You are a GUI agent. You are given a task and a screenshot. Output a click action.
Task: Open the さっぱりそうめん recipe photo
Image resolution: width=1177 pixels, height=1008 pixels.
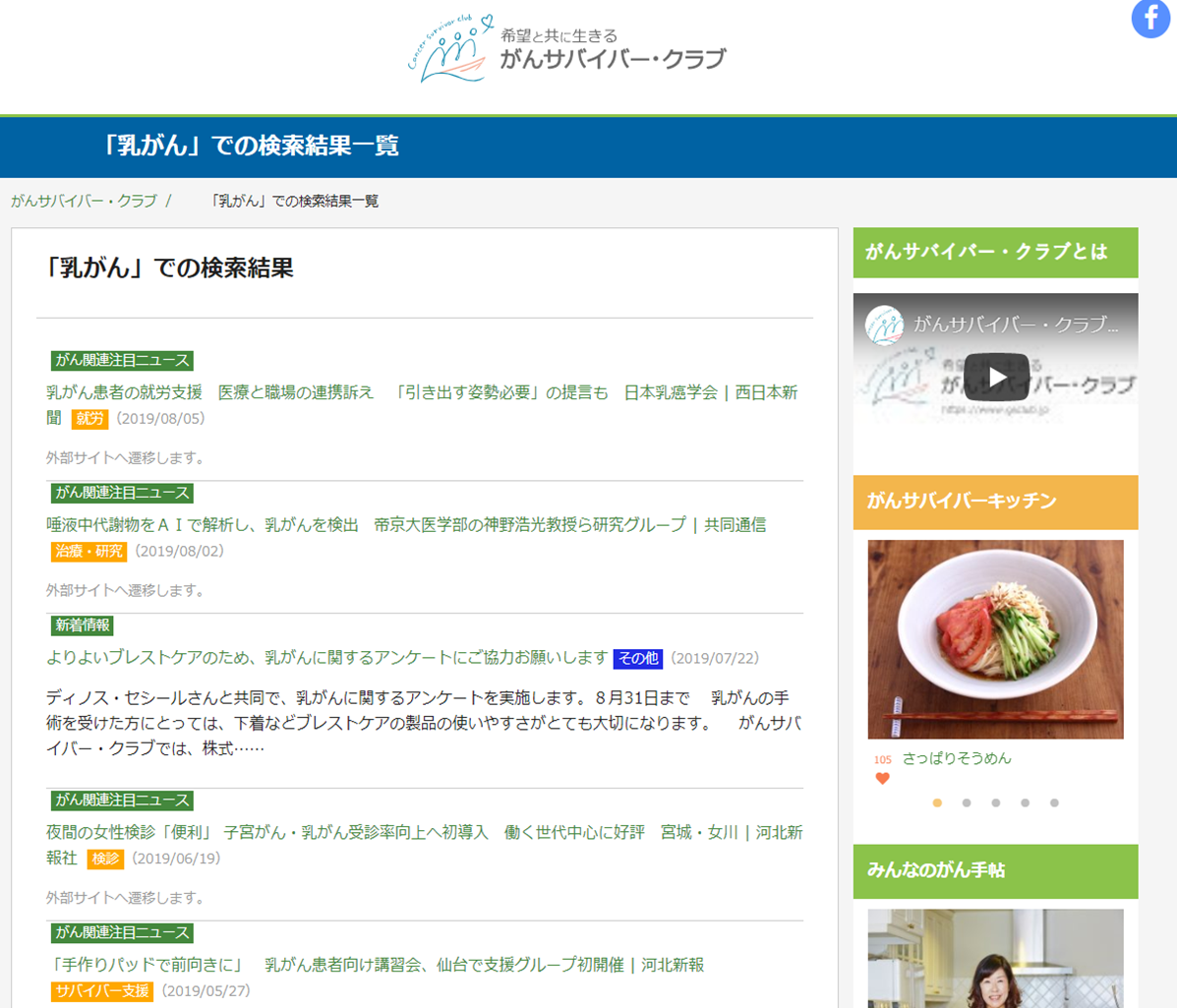coord(995,639)
